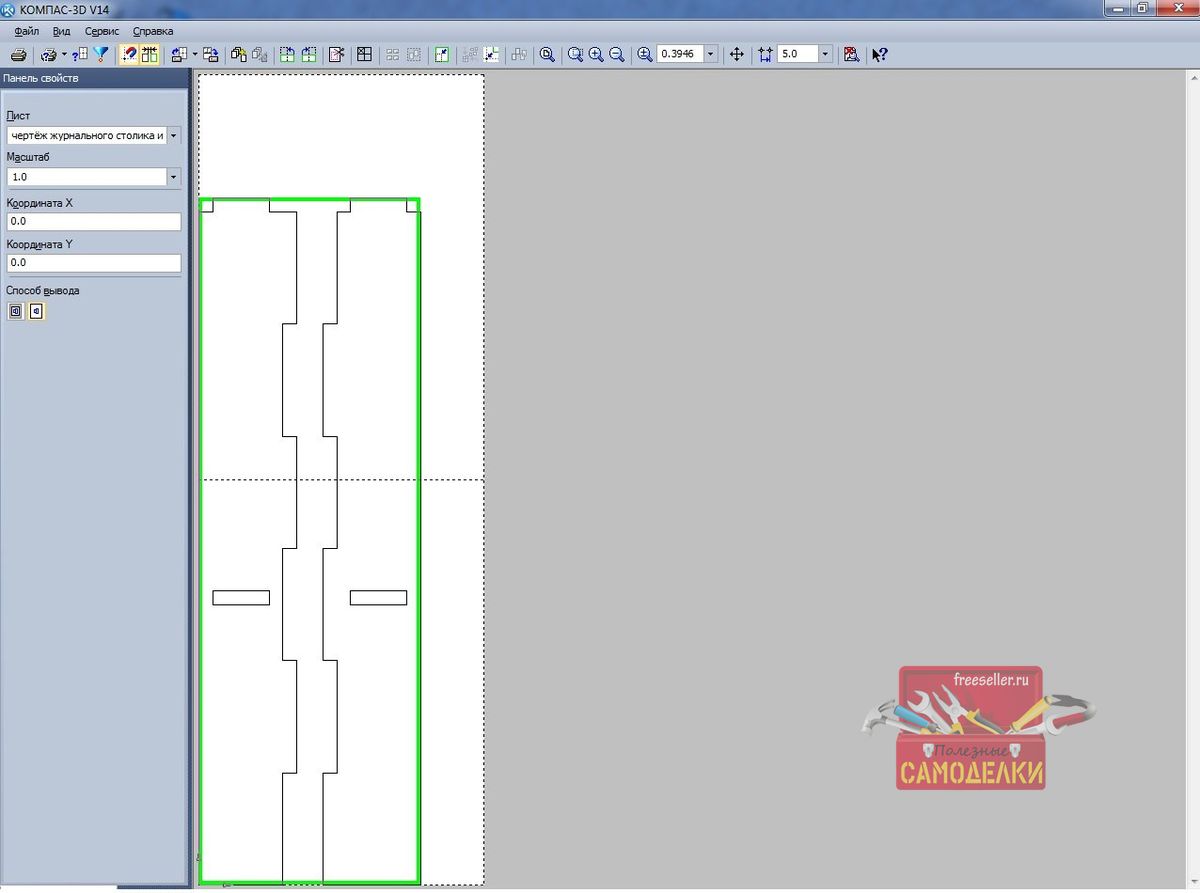Click the Print icon in the toolbar
The height and width of the screenshot is (893, 1200).
(18, 55)
